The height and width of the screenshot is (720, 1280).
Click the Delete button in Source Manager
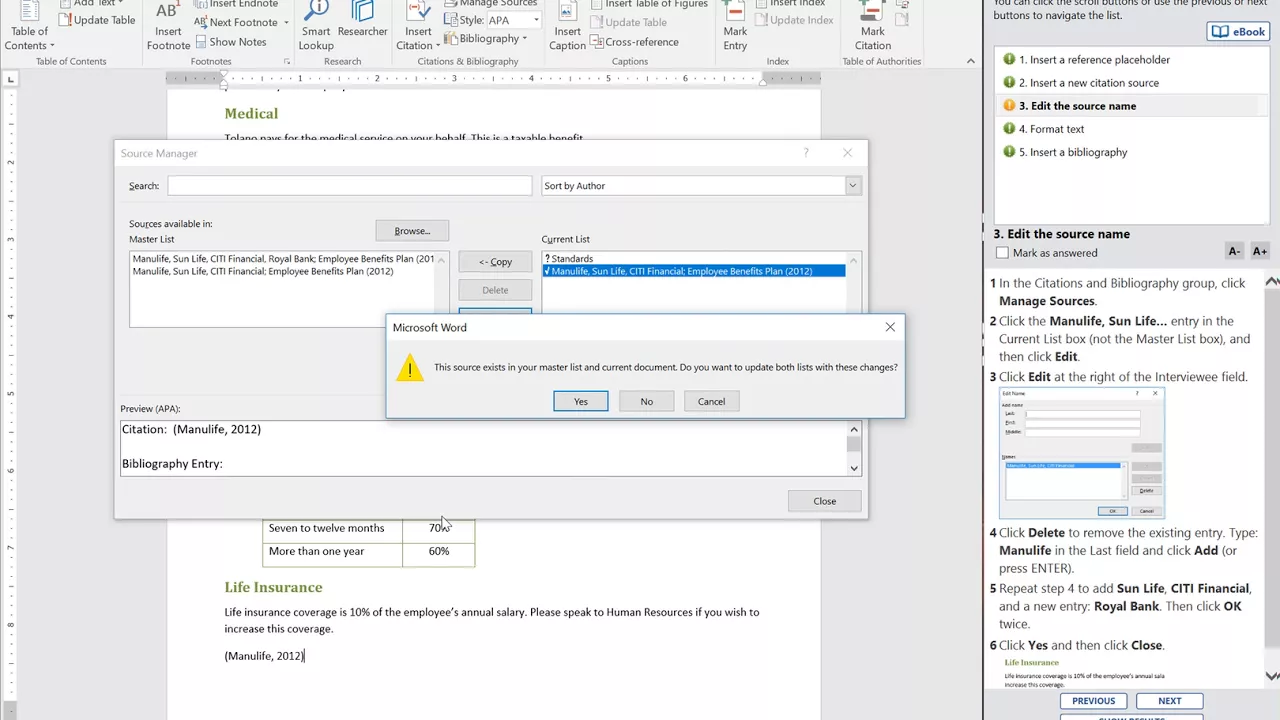[495, 290]
